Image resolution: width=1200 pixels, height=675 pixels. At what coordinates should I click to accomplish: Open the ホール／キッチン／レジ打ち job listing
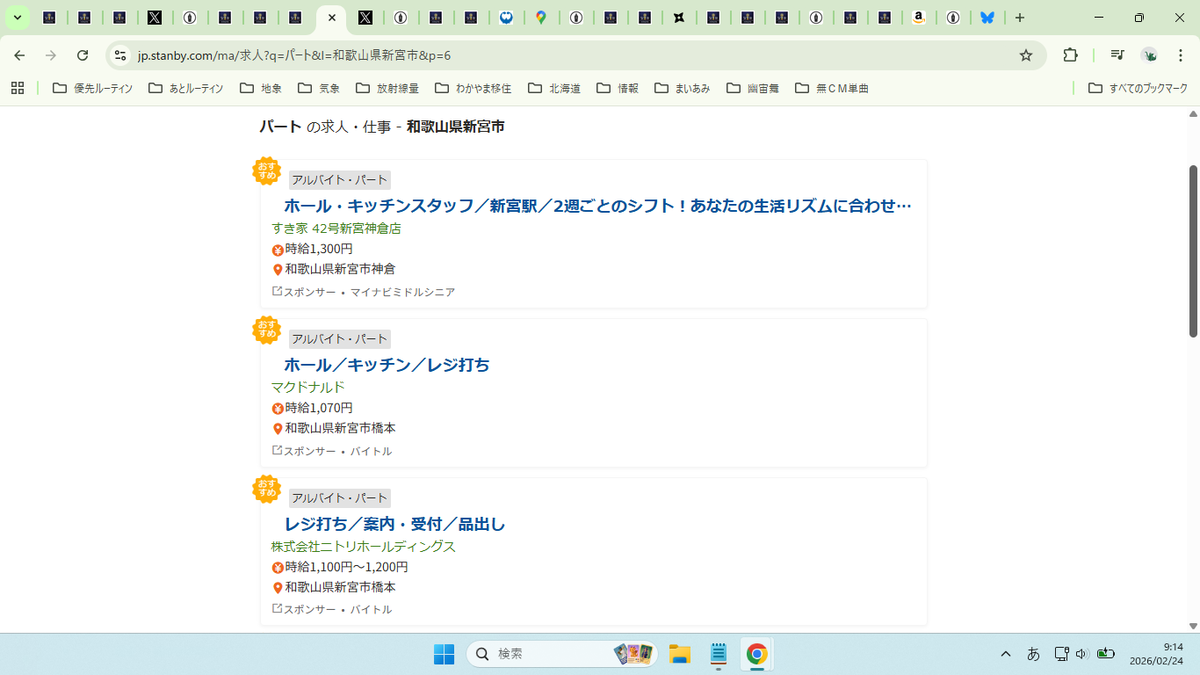coord(387,365)
